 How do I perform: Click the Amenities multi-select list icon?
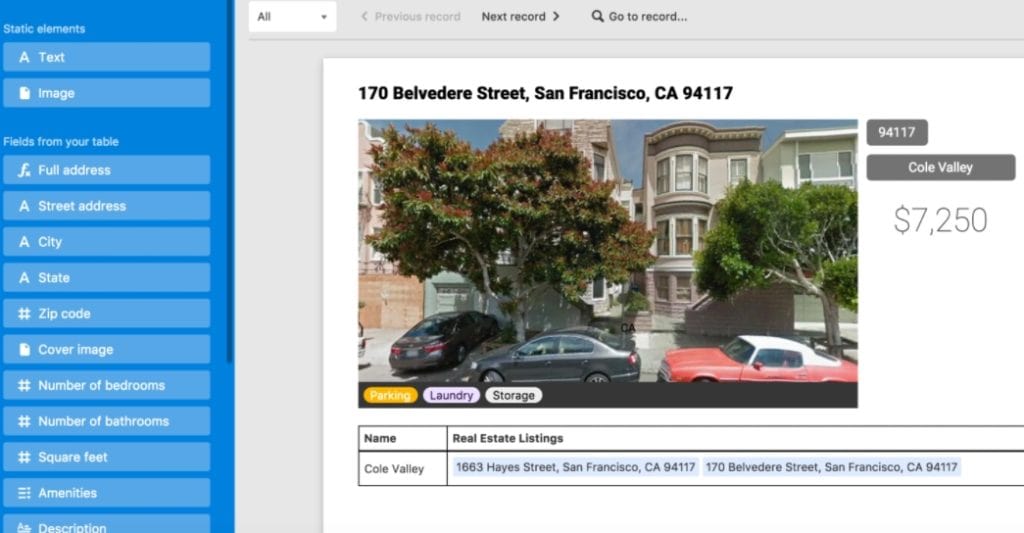24,494
